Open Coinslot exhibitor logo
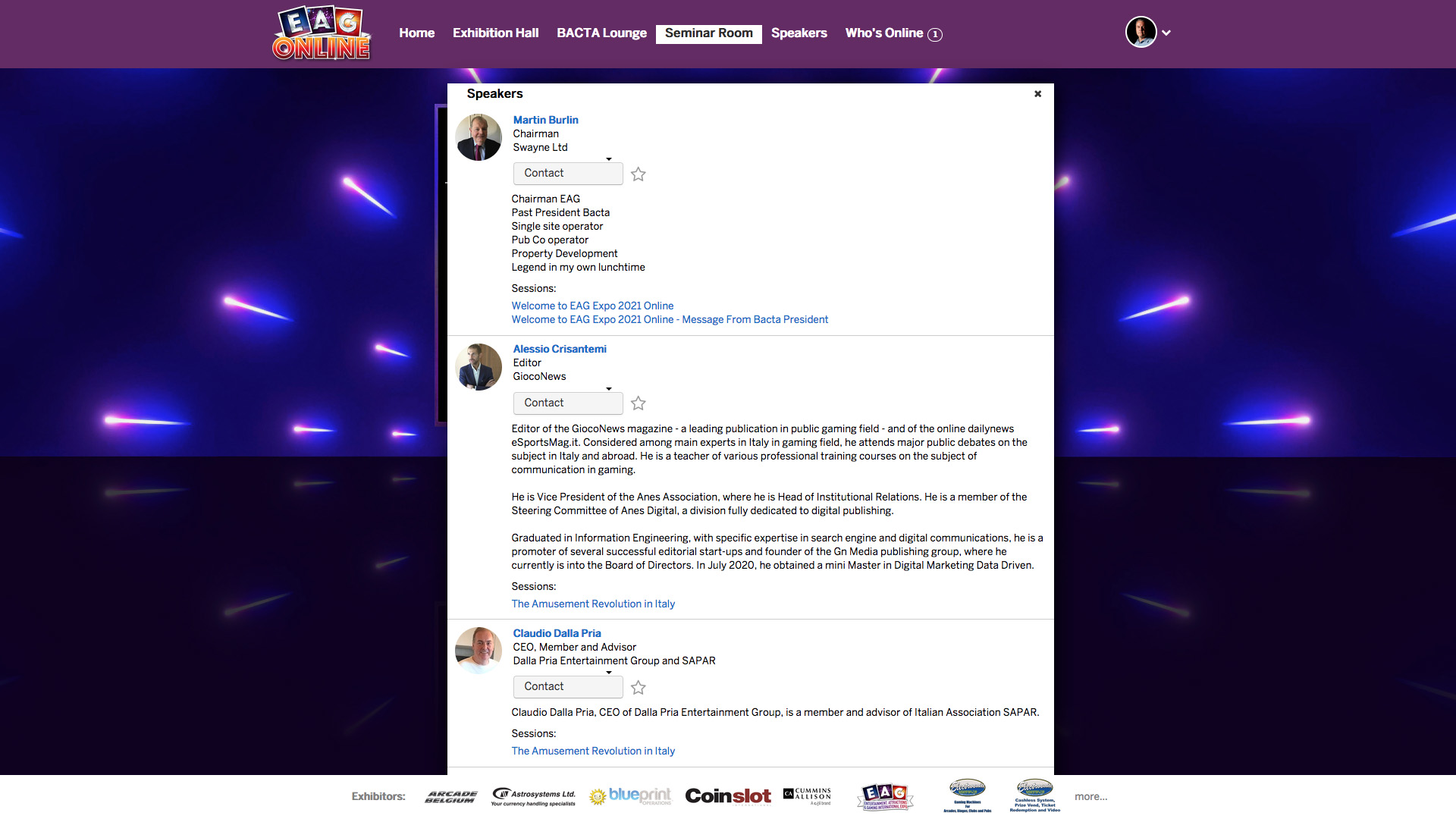The width and height of the screenshot is (1456, 819). [x=728, y=796]
